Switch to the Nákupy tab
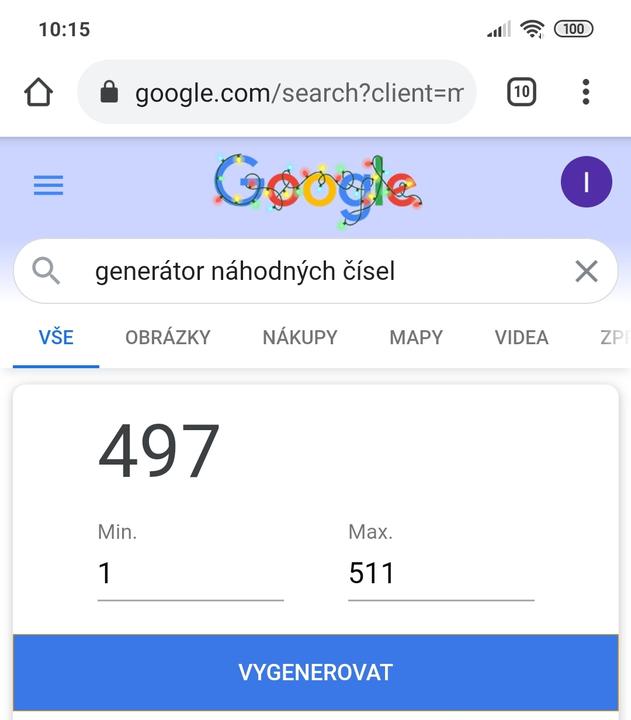Screen dimensions: 631x720 (x=300, y=337)
